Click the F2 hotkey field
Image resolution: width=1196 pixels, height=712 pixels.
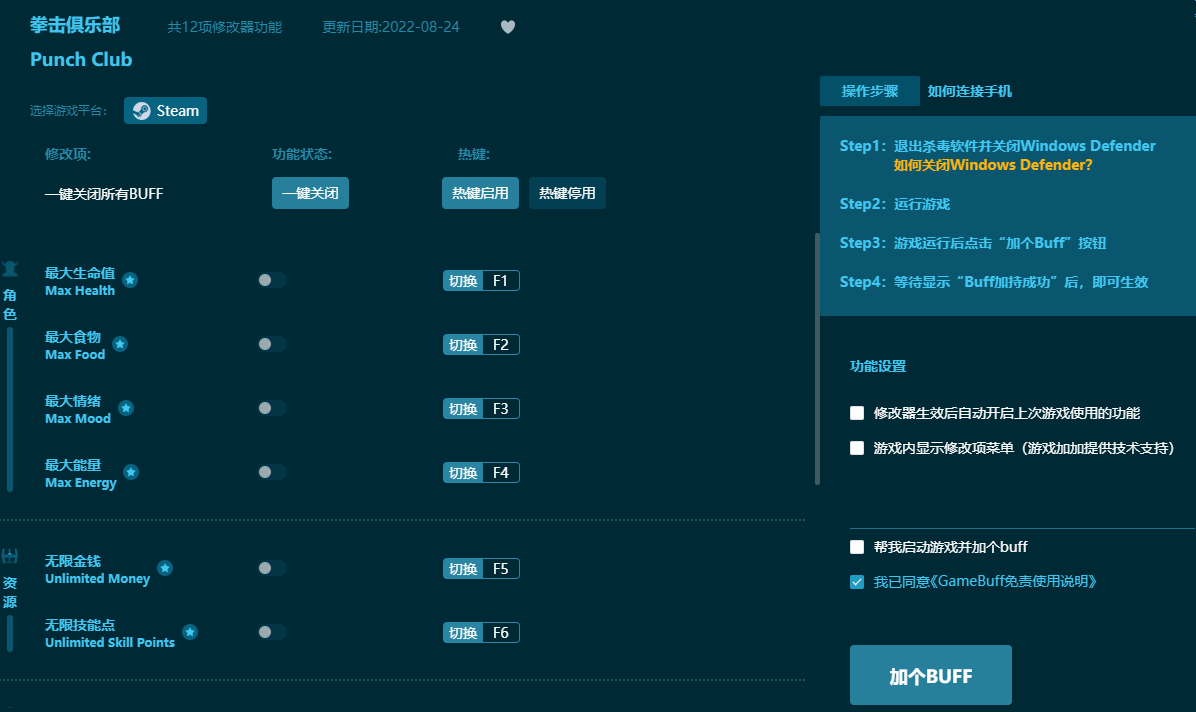[x=501, y=345]
